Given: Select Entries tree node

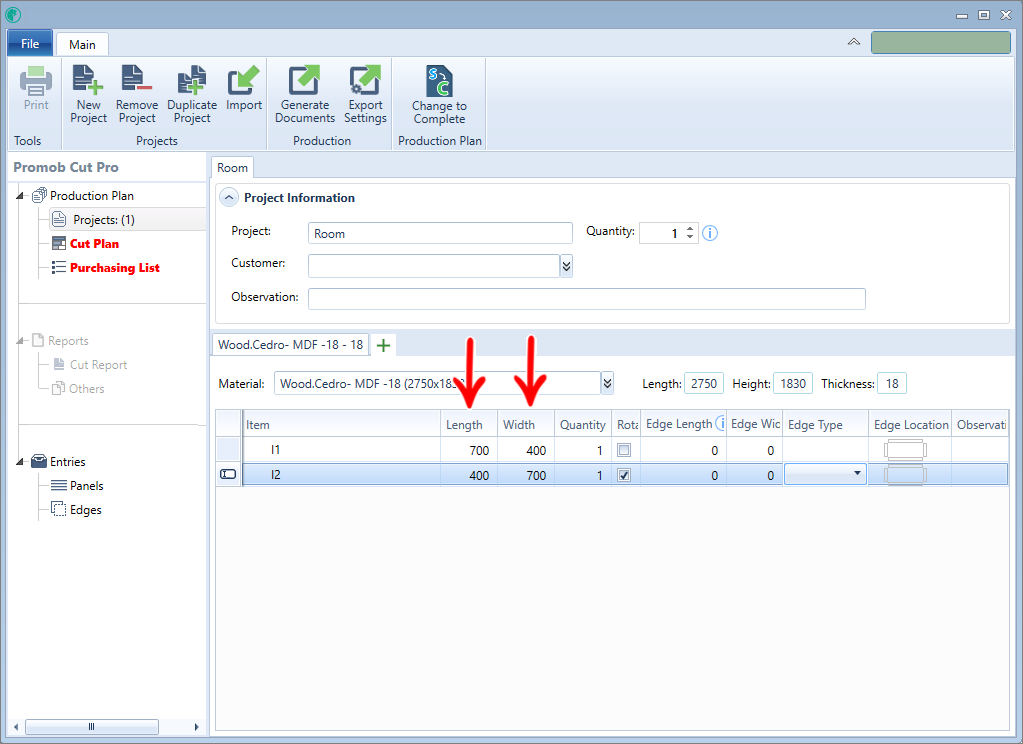Looking at the screenshot, I should pos(68,462).
